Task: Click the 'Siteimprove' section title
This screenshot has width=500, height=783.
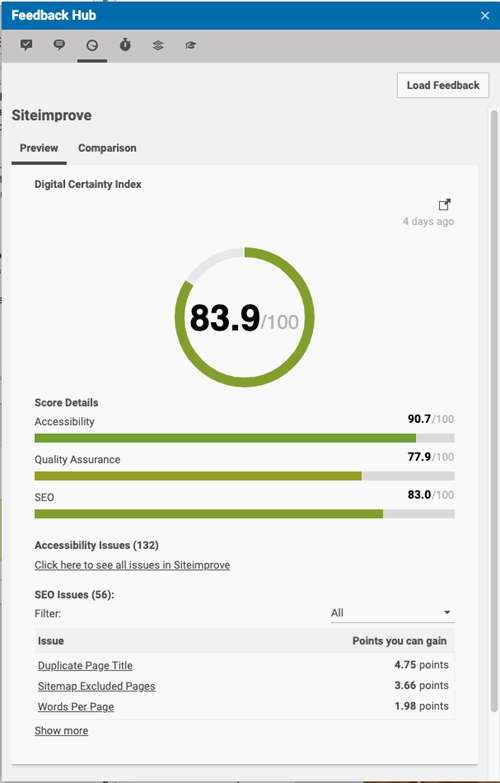Action: tap(51, 115)
